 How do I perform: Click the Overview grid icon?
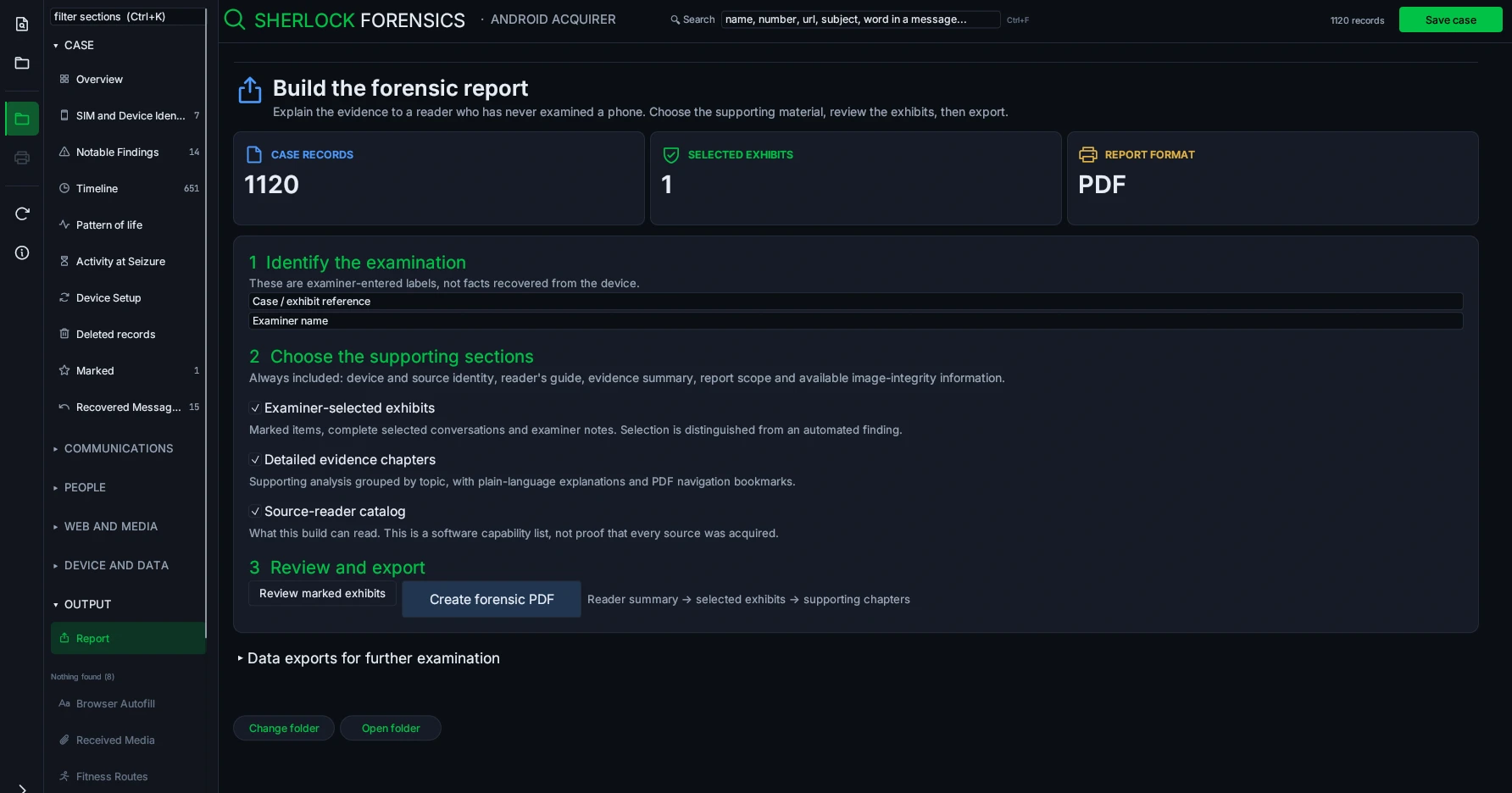pyautogui.click(x=64, y=79)
